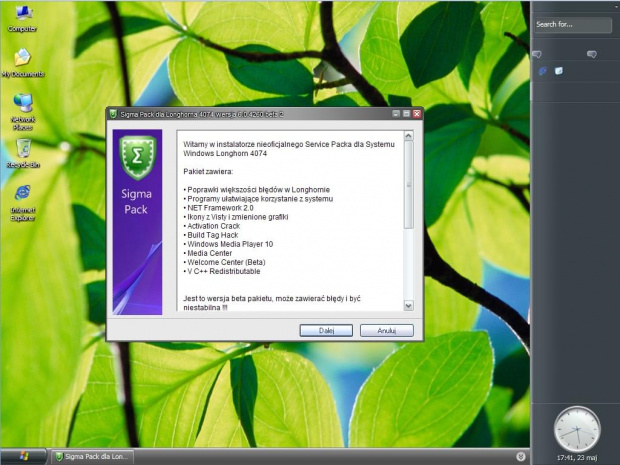
Task: Minimize the Sigma Pack installer window
Action: coord(396,114)
